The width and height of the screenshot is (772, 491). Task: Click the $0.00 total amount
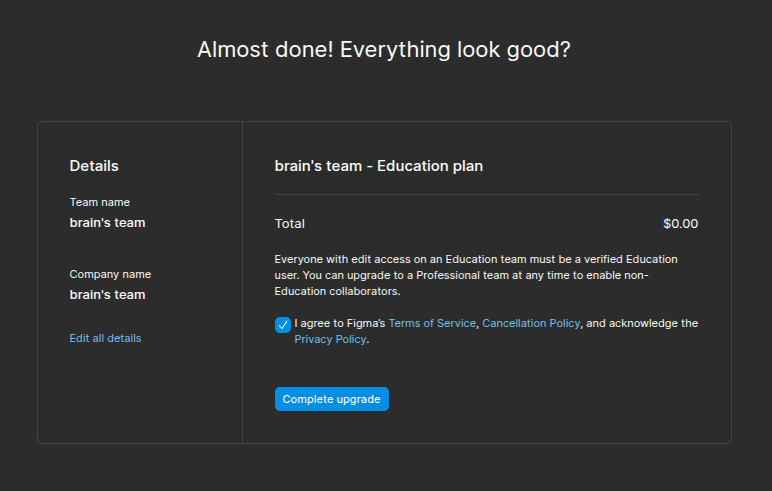[x=680, y=224]
